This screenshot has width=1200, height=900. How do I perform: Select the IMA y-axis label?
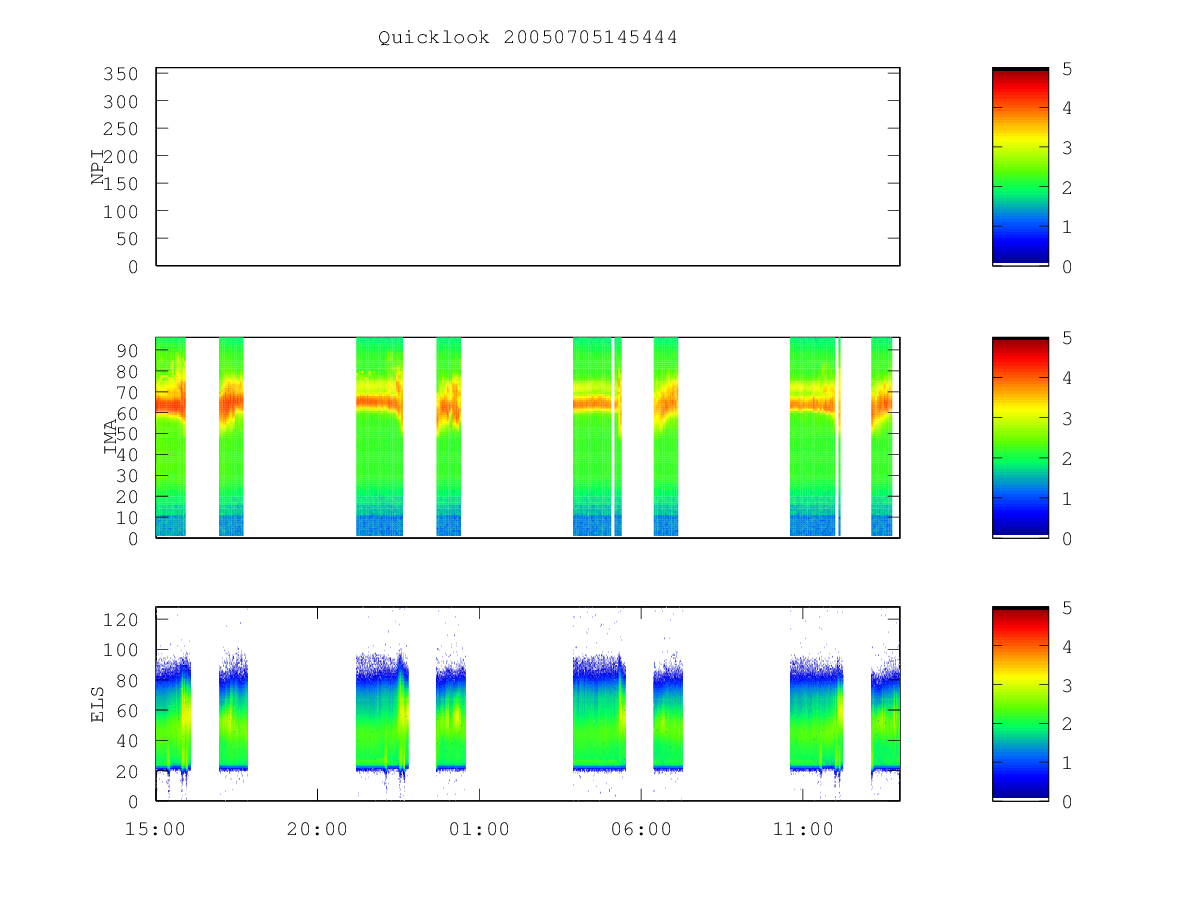point(111,437)
